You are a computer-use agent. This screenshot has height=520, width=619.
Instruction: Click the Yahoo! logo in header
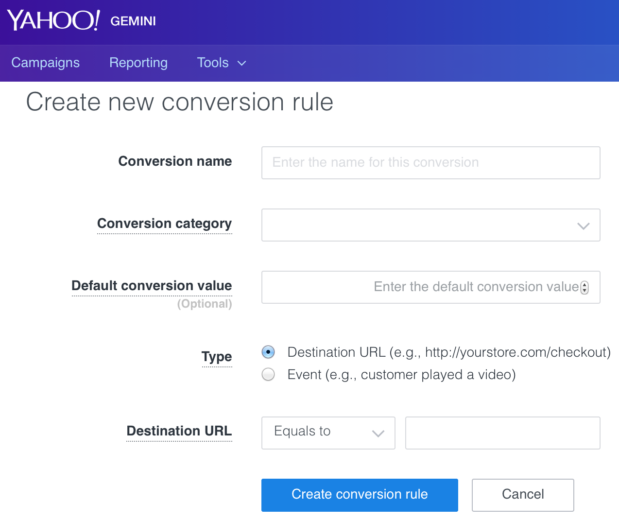point(53,20)
